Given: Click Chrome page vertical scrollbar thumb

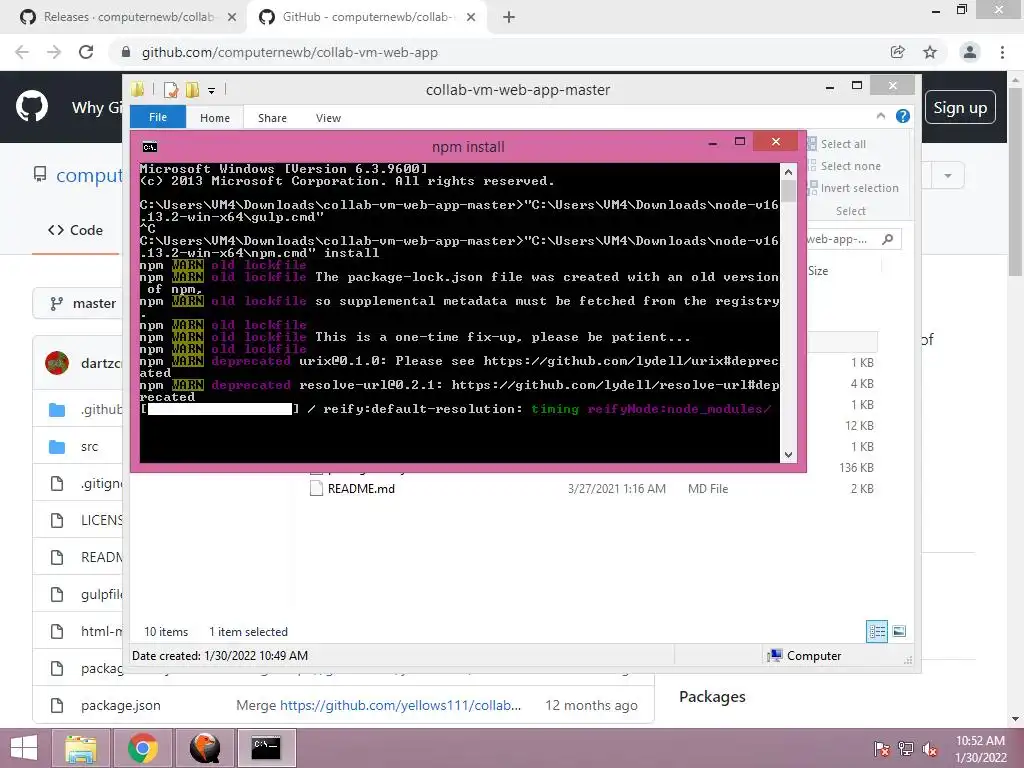Looking at the screenshot, I should 1016,180.
